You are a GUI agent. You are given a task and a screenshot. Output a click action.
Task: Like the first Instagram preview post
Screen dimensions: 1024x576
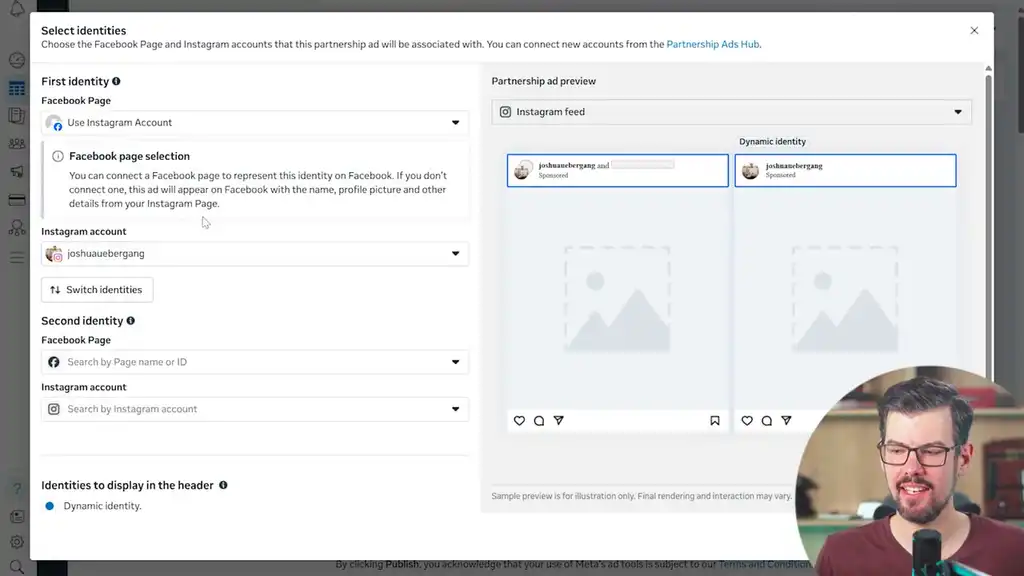(x=519, y=421)
